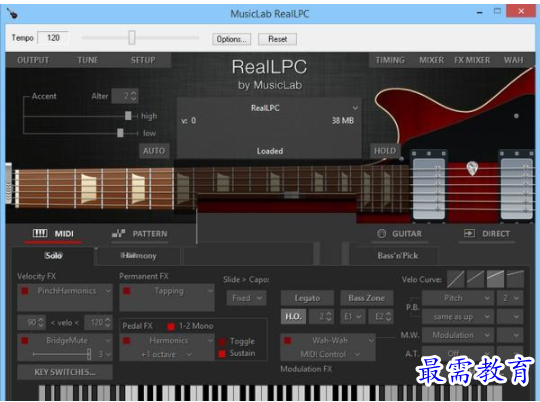Toggle the H.O. button
Viewport: 540px width, 402px height.
(x=293, y=316)
